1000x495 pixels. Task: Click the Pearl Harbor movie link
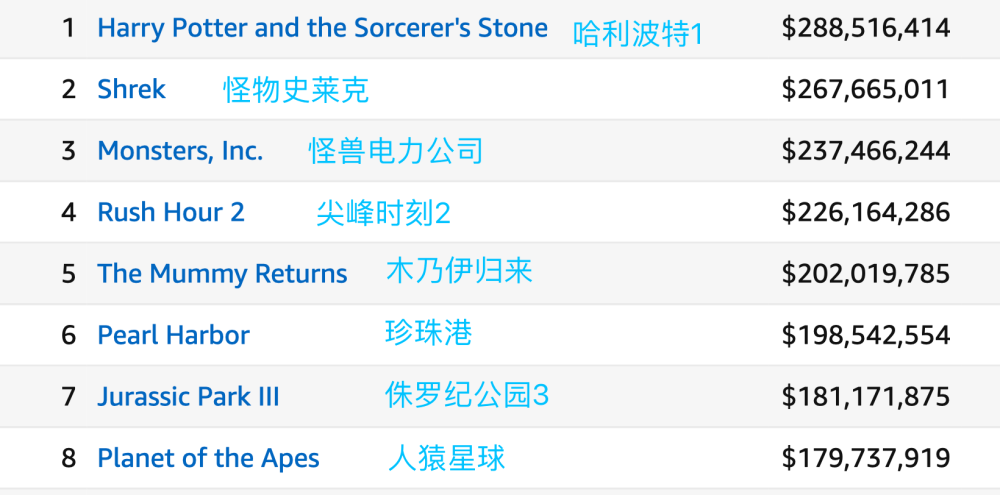point(173,335)
